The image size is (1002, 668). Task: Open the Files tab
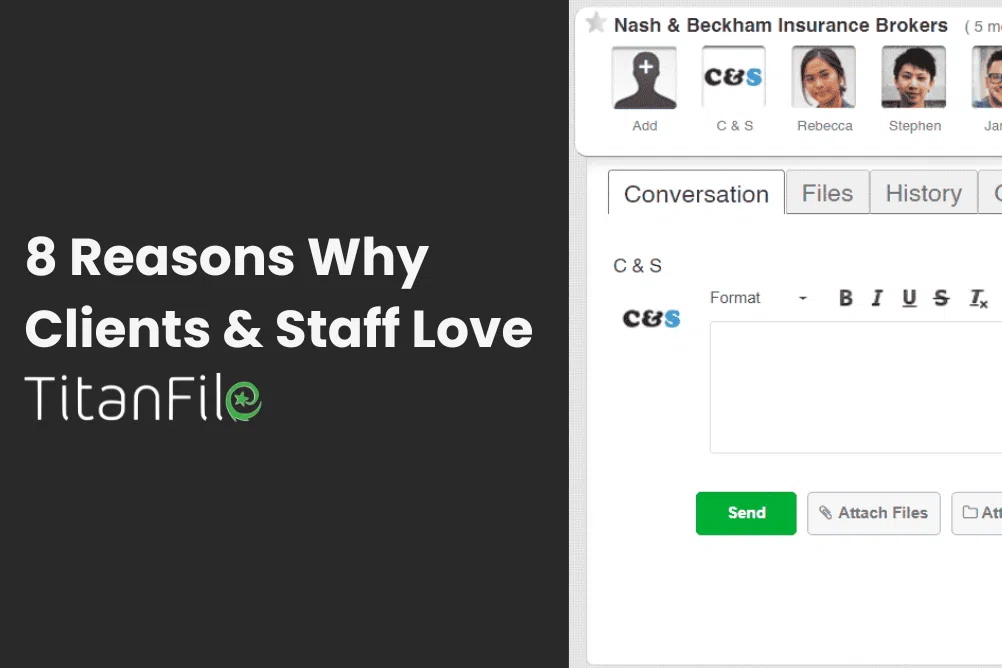pos(827,192)
